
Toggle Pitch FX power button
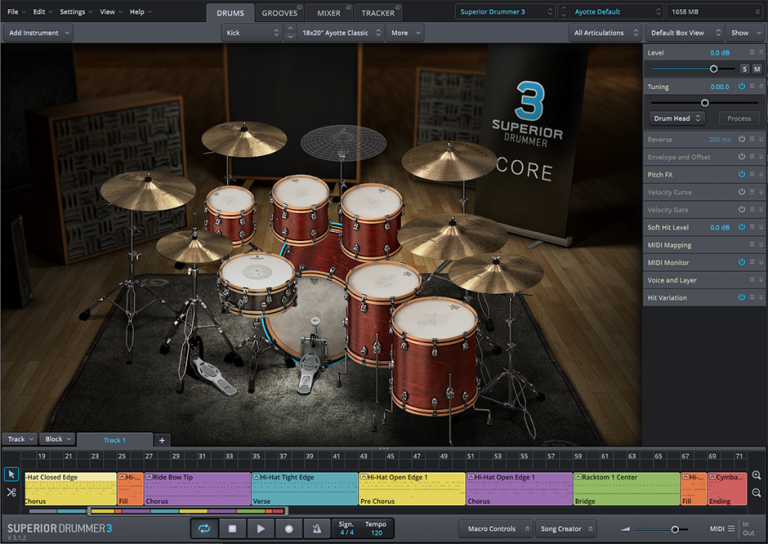[x=742, y=174]
